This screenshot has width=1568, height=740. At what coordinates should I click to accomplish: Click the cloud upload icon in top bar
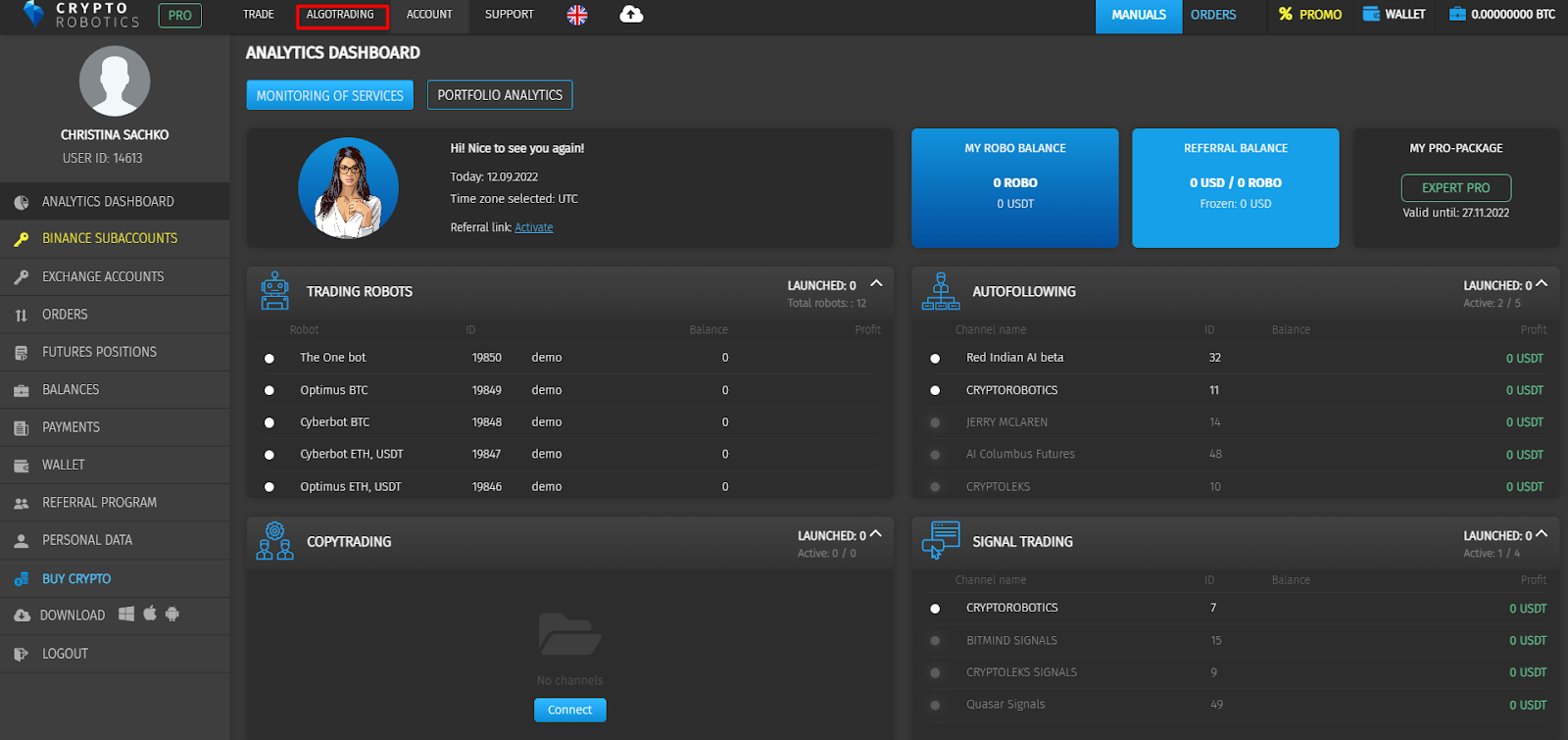[632, 15]
